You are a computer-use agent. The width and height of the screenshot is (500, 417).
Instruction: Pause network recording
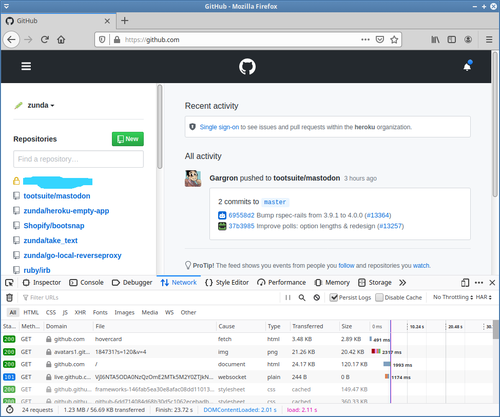coord(288,297)
